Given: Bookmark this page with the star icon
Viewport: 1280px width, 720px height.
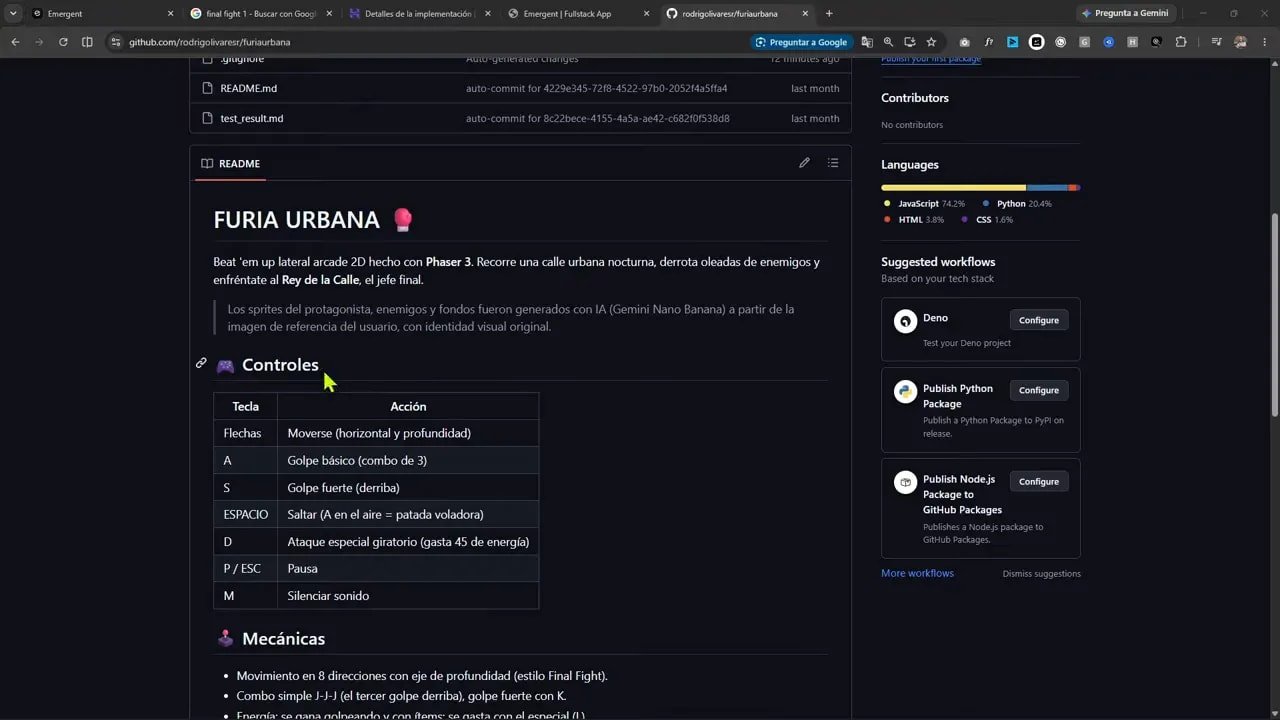Looking at the screenshot, I should coord(931,42).
